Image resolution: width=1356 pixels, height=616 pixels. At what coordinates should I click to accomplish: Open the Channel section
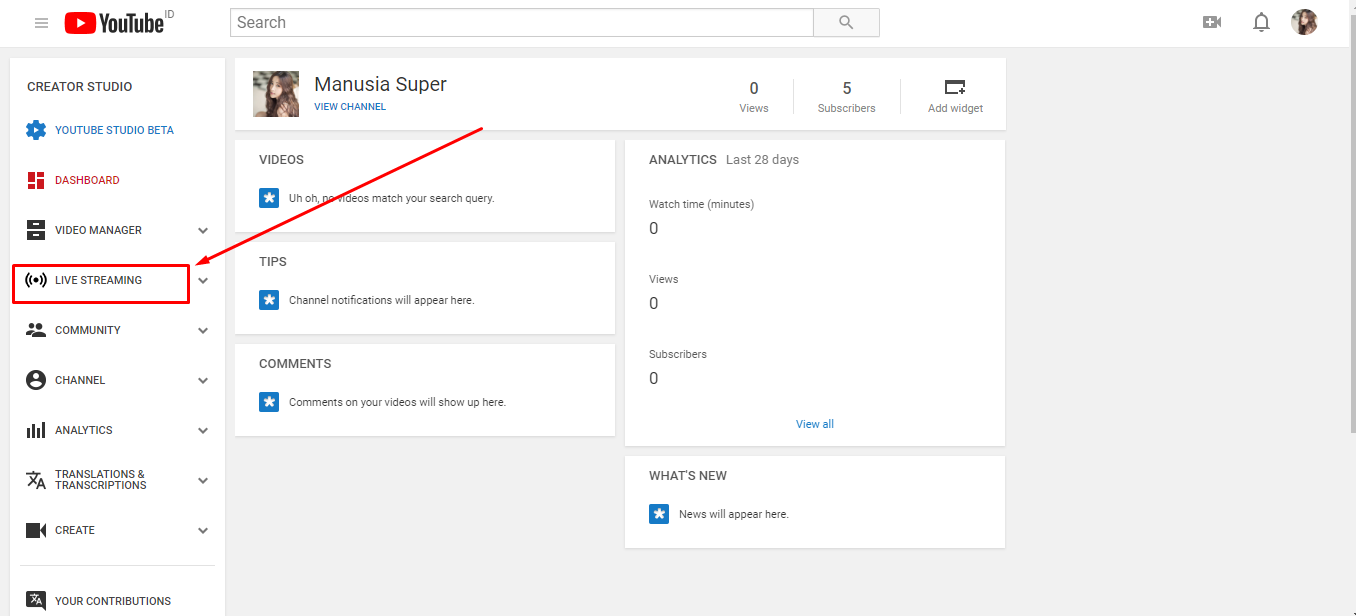[x=80, y=380]
